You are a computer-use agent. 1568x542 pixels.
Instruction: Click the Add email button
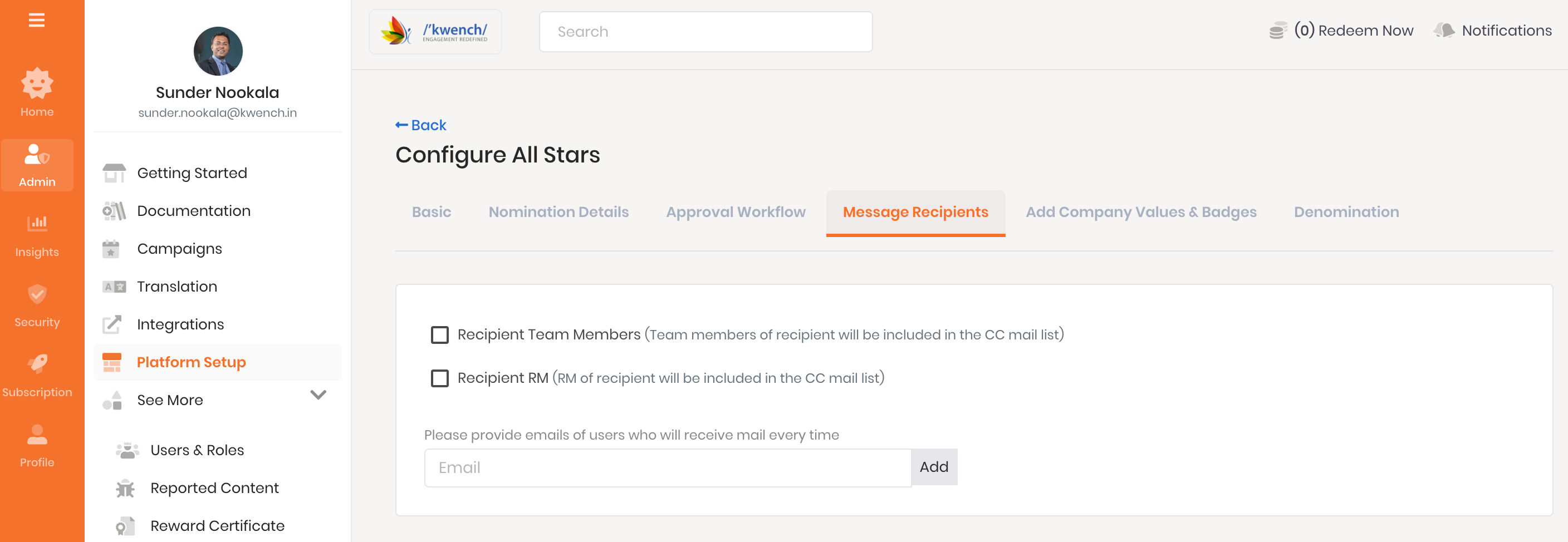coord(934,467)
